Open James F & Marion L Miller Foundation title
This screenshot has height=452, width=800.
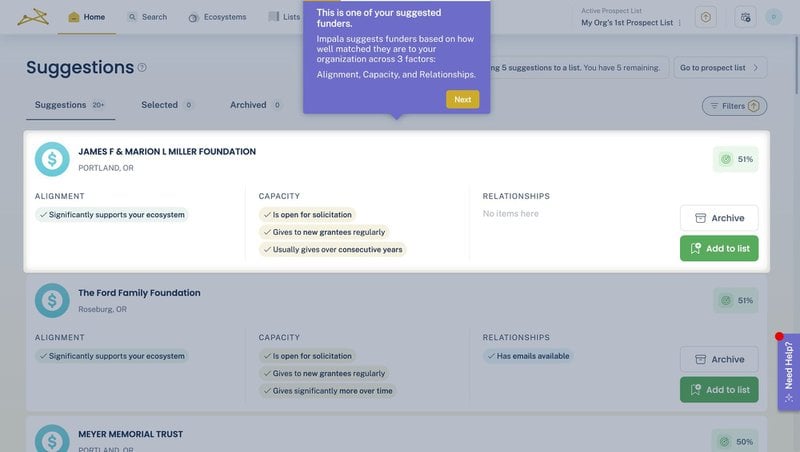pyautogui.click(x=167, y=152)
